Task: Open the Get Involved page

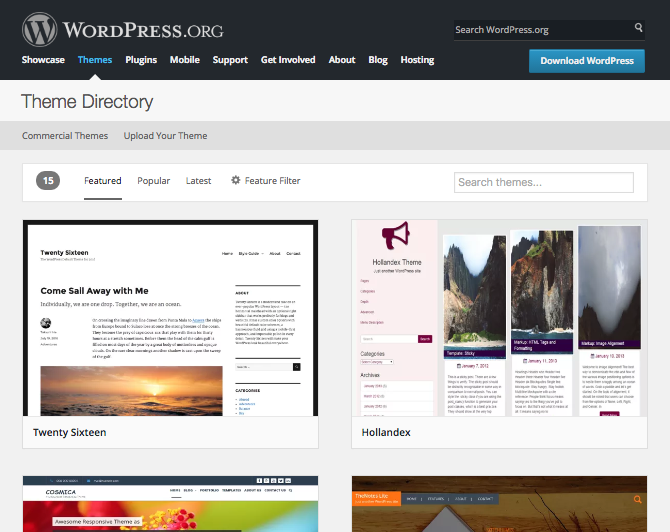Action: [288, 60]
